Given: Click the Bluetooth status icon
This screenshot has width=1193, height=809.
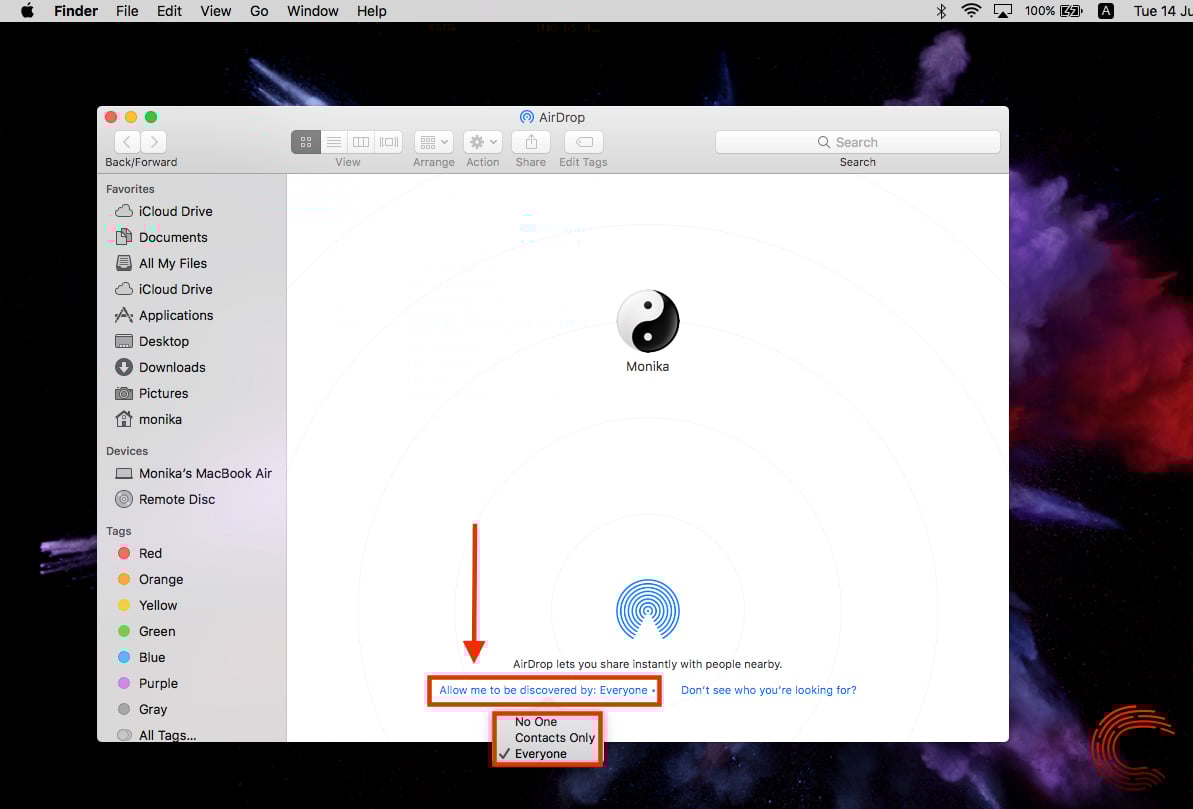Looking at the screenshot, I should pyautogui.click(x=941, y=11).
